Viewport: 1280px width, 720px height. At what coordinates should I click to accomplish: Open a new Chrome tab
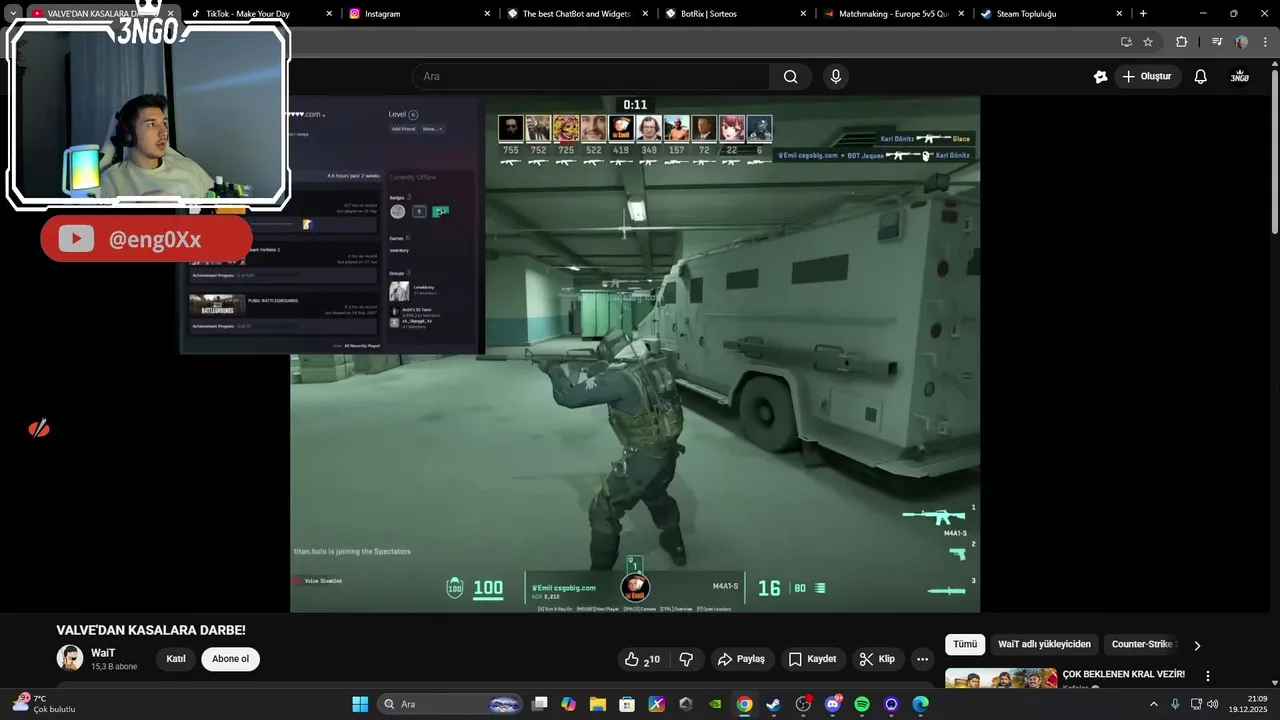(1143, 14)
